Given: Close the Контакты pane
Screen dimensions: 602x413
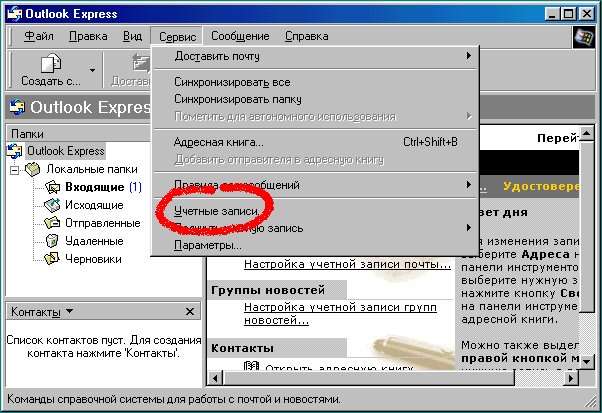Looking at the screenshot, I should (190, 312).
